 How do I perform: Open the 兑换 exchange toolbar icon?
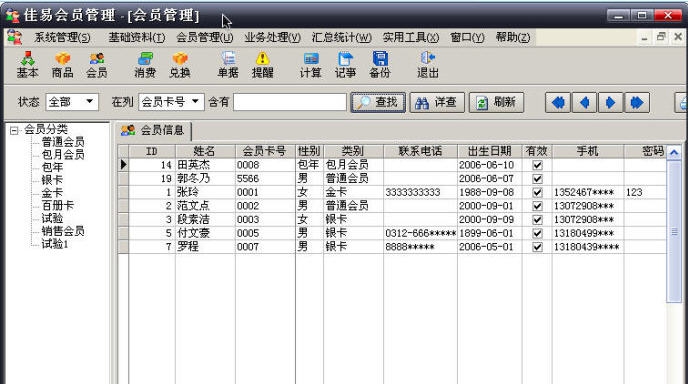180,65
